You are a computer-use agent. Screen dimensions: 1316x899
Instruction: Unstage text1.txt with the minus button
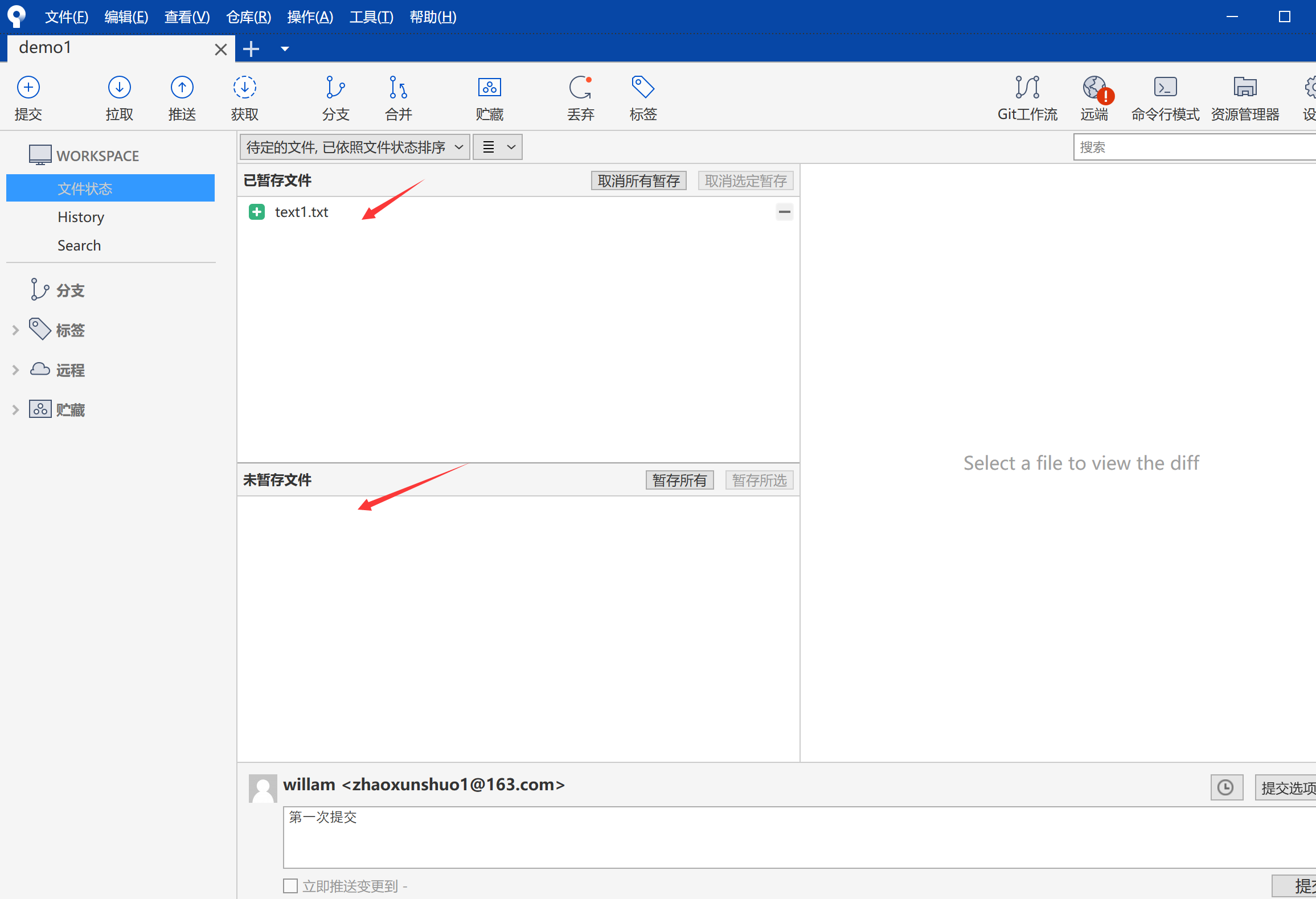784,212
